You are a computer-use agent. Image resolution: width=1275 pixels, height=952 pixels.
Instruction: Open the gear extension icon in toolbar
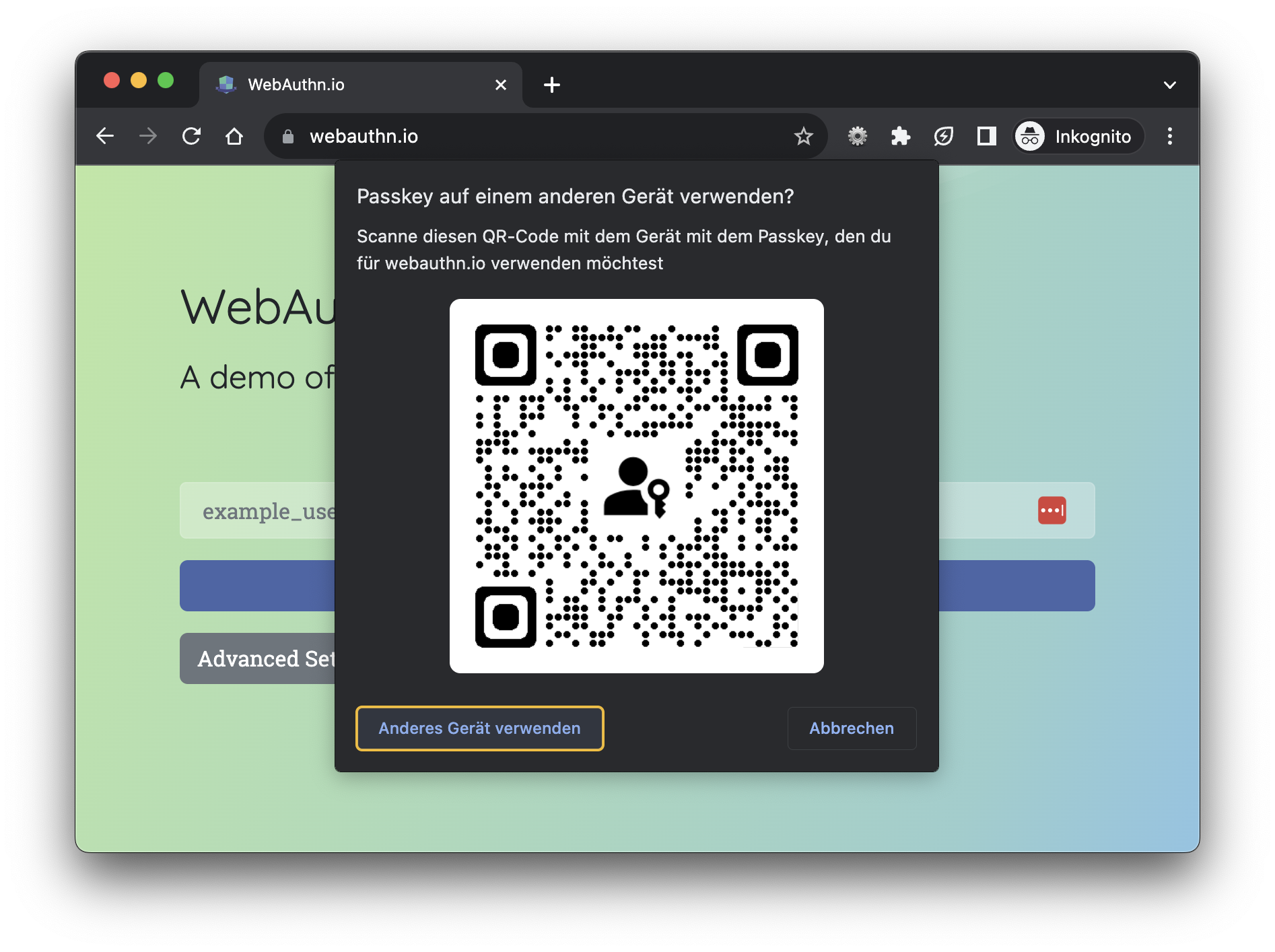[x=857, y=137]
